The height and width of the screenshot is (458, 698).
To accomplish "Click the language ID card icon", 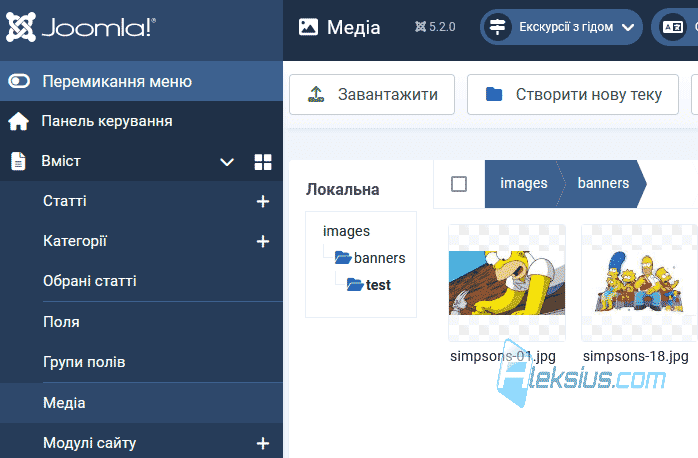I will (673, 27).
